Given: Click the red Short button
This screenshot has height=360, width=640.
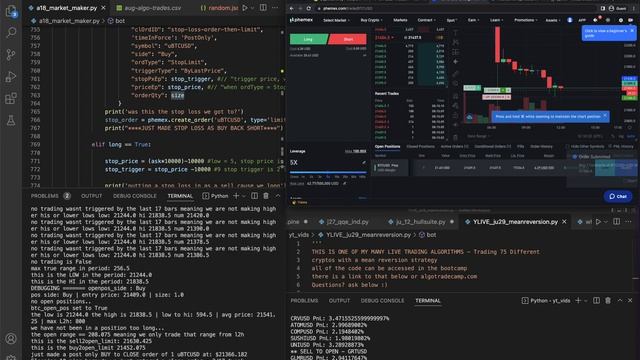Looking at the screenshot, I should (348, 39).
